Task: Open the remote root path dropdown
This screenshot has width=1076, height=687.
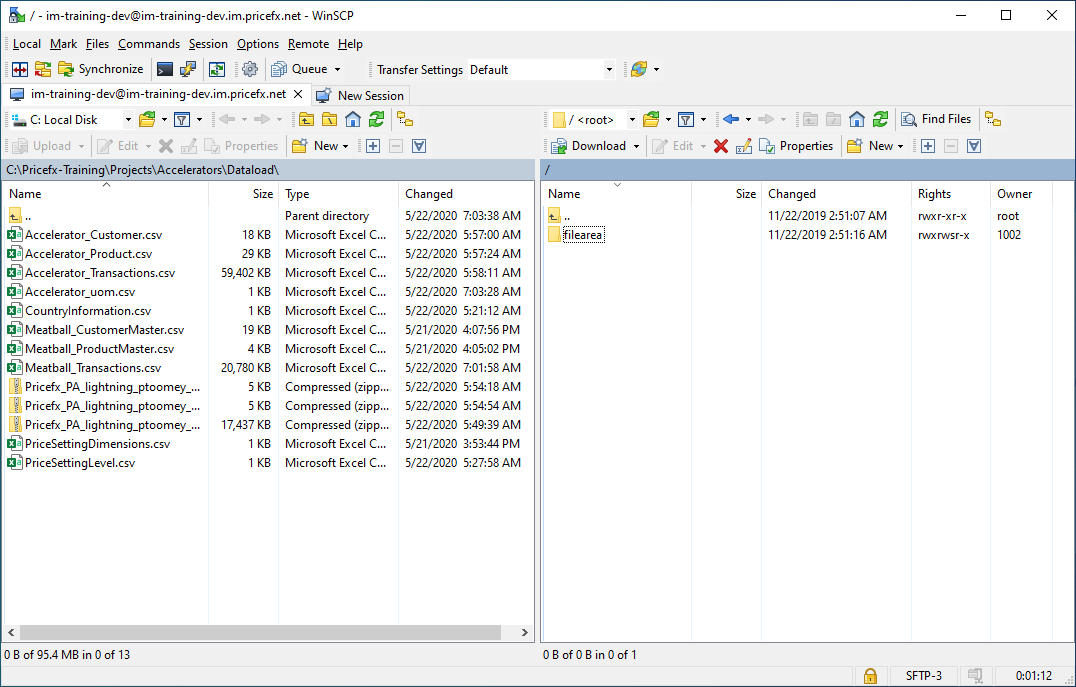Action: [x=596, y=120]
